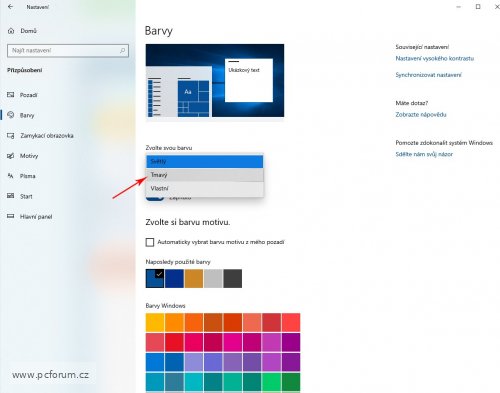Open the Zamykací obrazovka icon

11,136
